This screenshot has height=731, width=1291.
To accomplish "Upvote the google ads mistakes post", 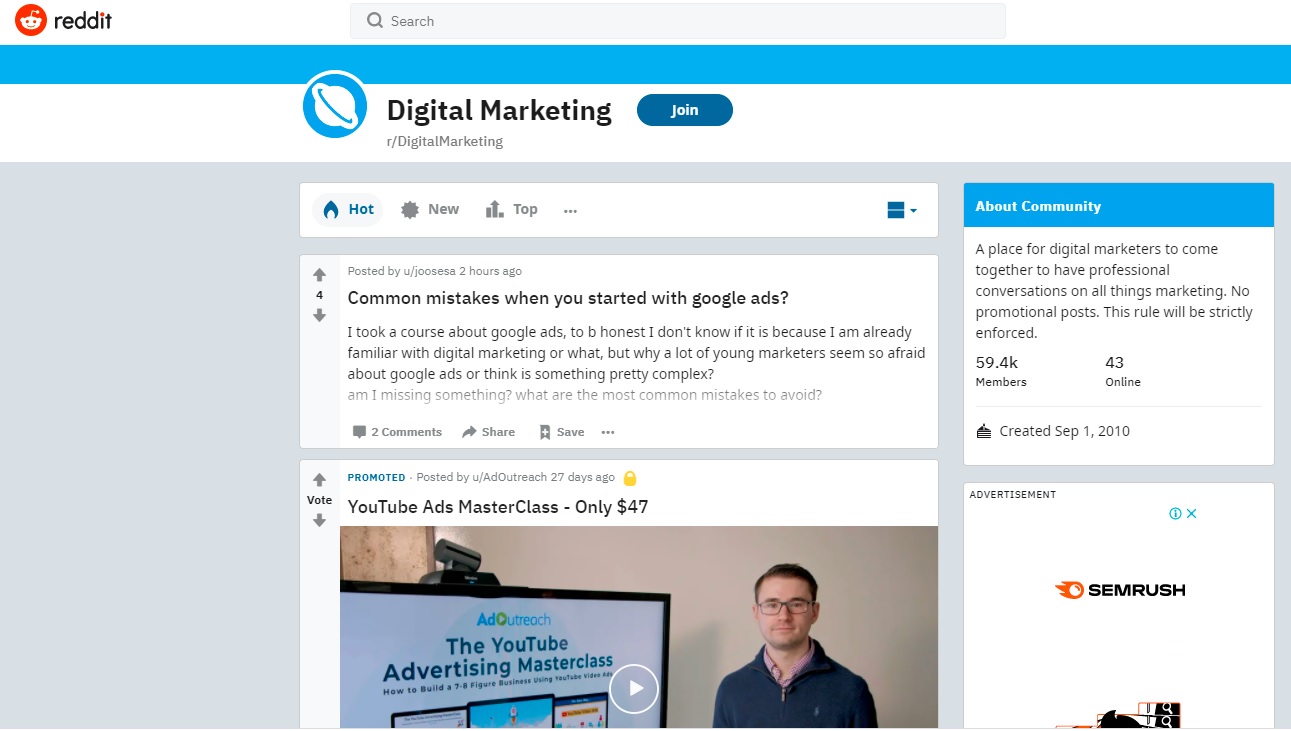I will click(319, 275).
